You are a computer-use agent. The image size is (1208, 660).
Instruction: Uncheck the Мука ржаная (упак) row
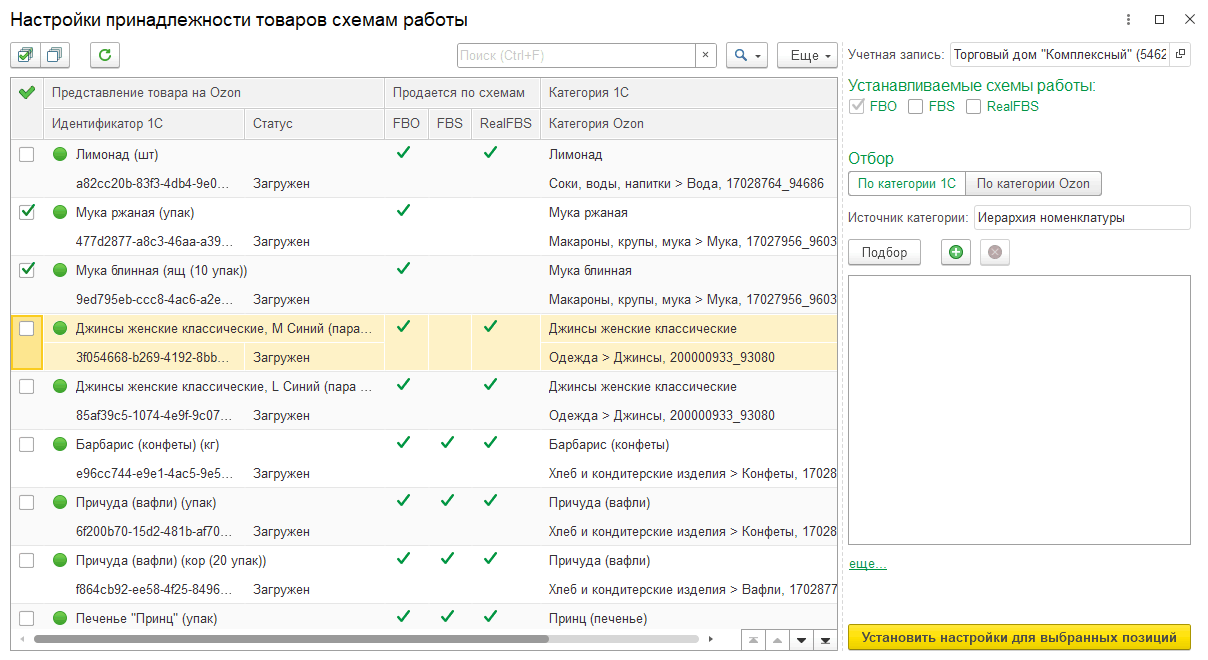pyautogui.click(x=27, y=212)
